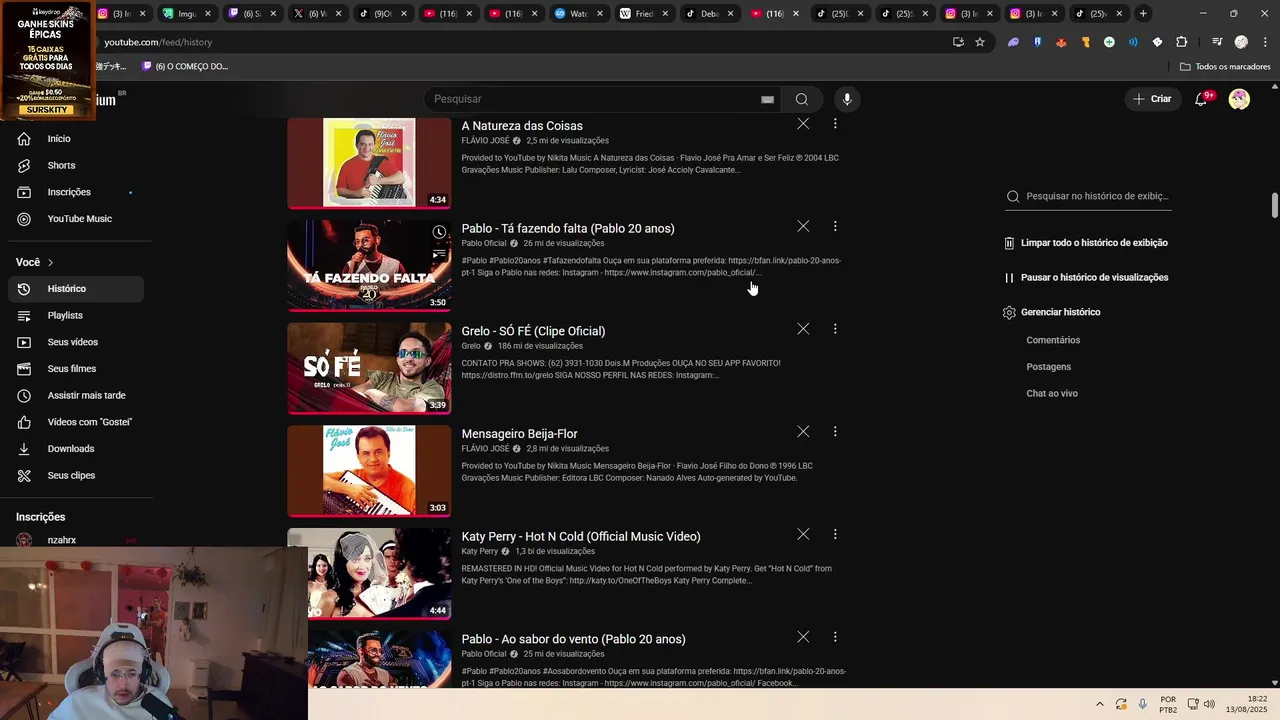Screen dimensions: 1280x720
Task: Click the Grelo - SÓ FÉ thumbnail
Action: pyautogui.click(x=369, y=368)
